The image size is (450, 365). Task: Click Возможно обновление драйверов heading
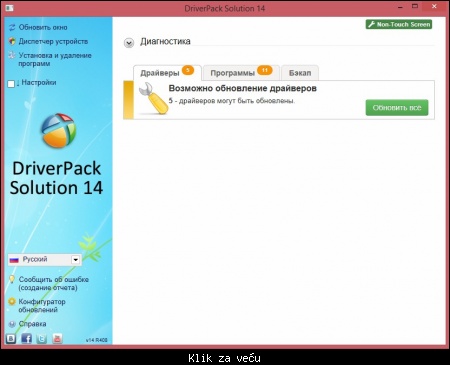(243, 88)
